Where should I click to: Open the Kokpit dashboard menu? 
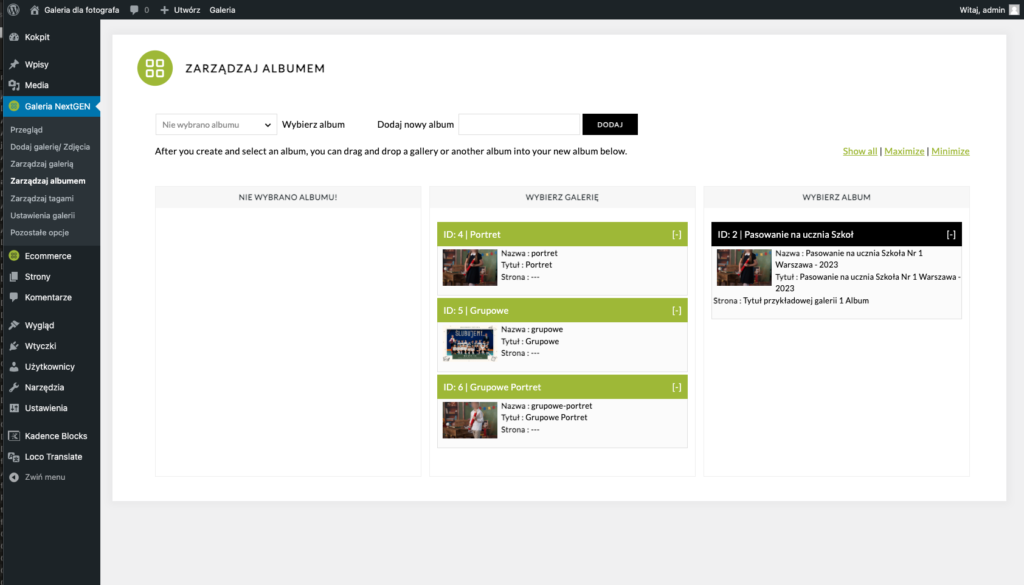tap(37, 37)
